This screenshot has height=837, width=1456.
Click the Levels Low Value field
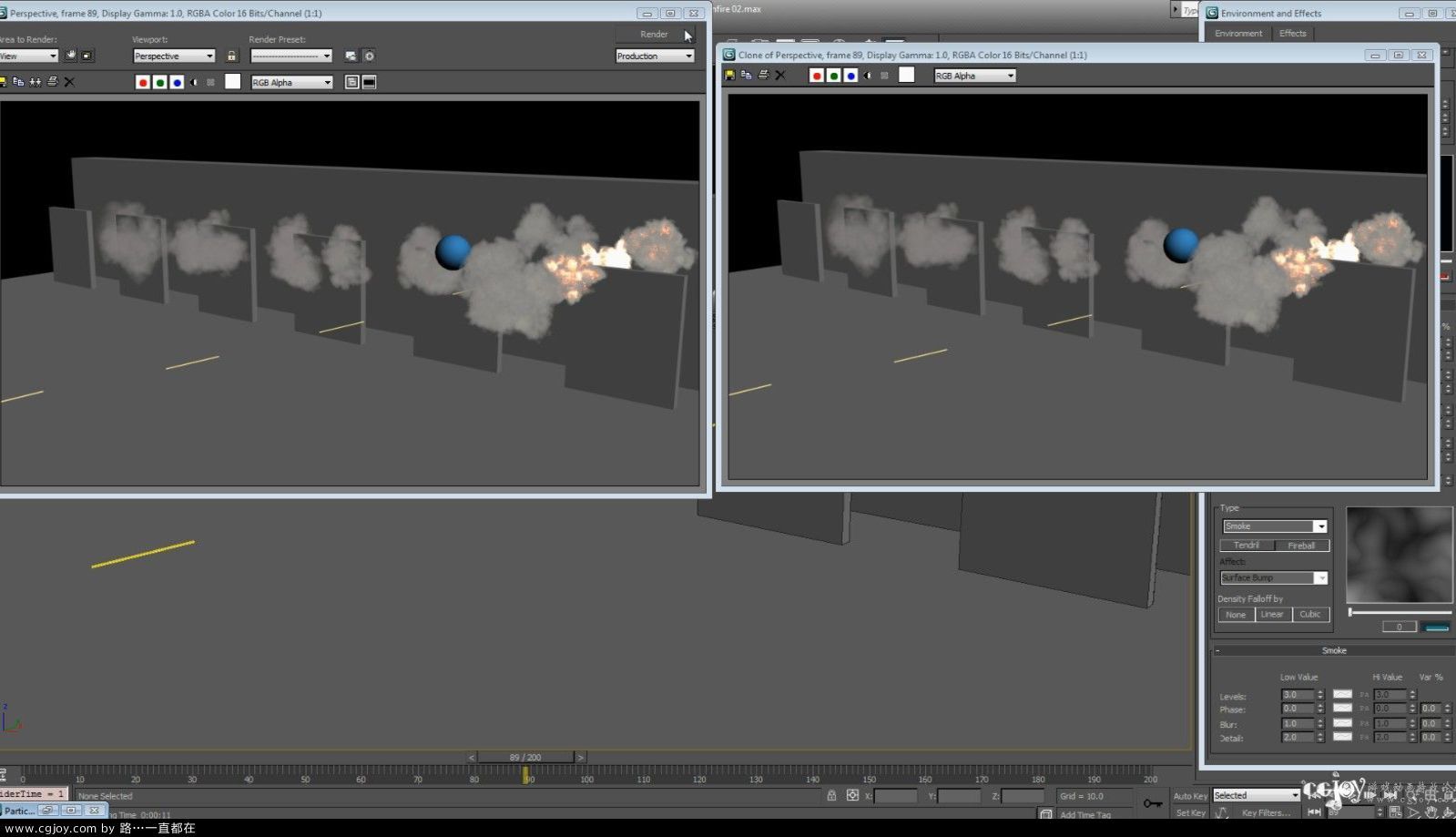(x=1297, y=695)
